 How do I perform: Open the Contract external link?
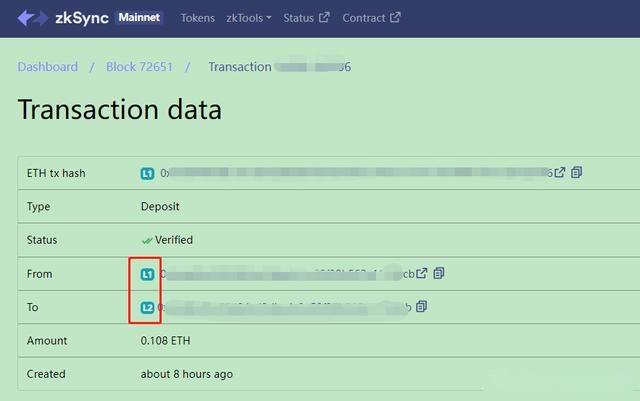click(x=371, y=18)
